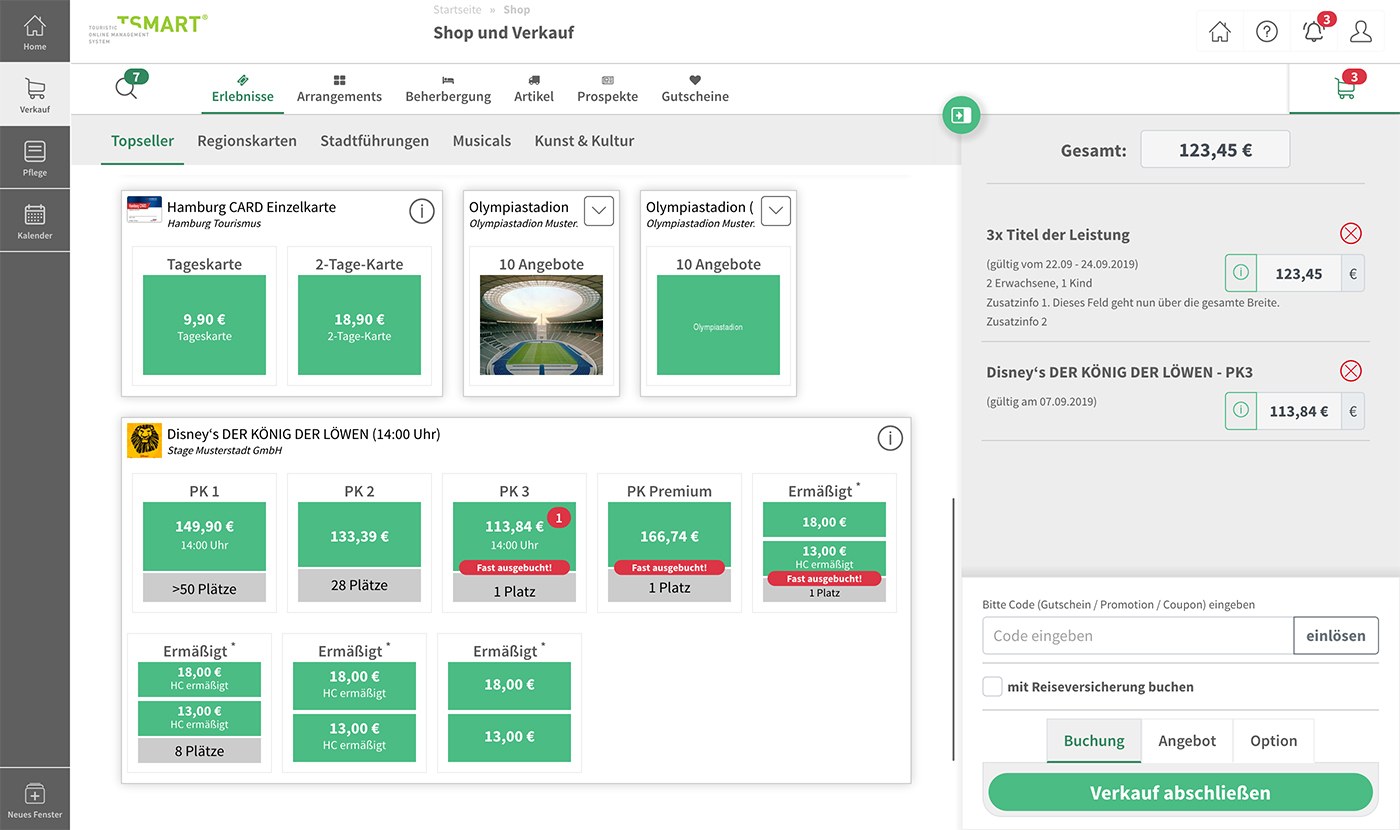Open Neues Fenster in the sidebar
This screenshot has width=1400, height=830.
35,800
